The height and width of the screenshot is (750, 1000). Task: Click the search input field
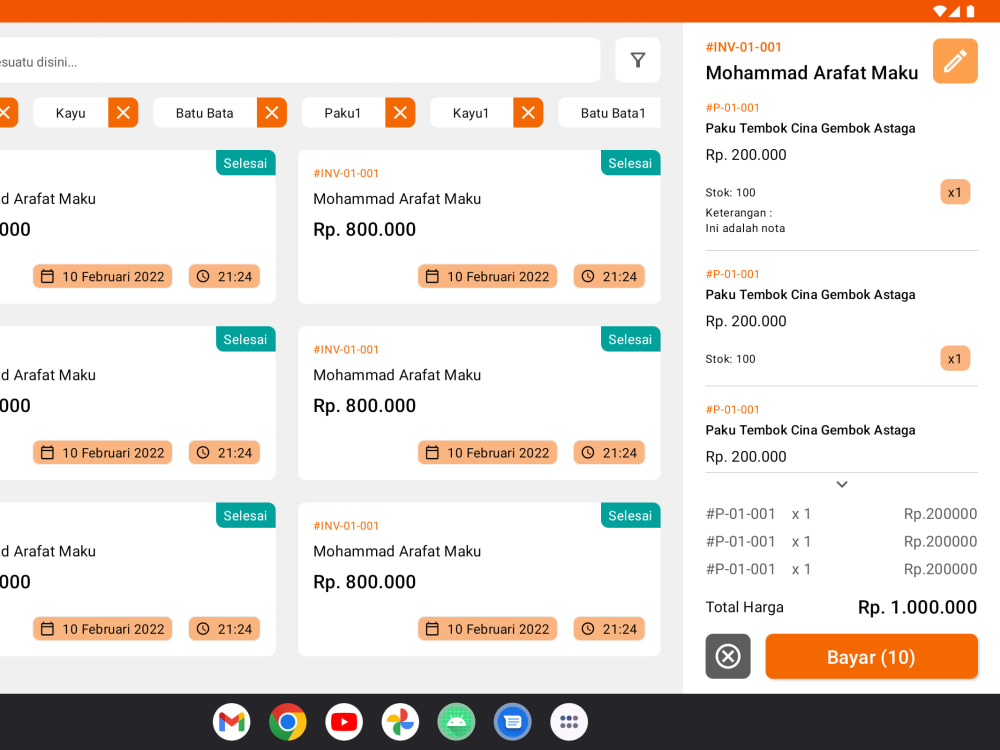pyautogui.click(x=300, y=61)
